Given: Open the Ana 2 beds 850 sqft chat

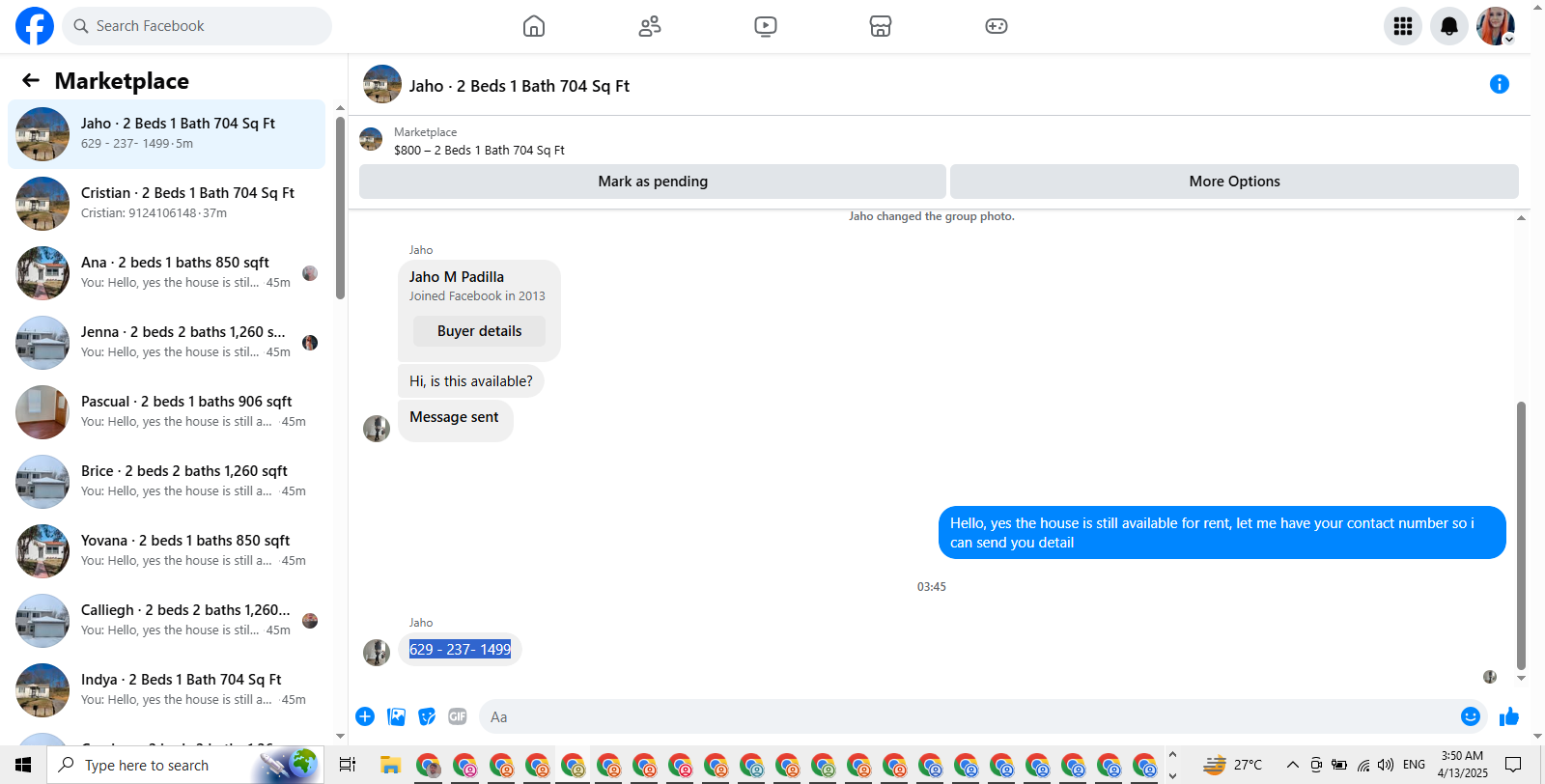Looking at the screenshot, I should click(x=166, y=273).
